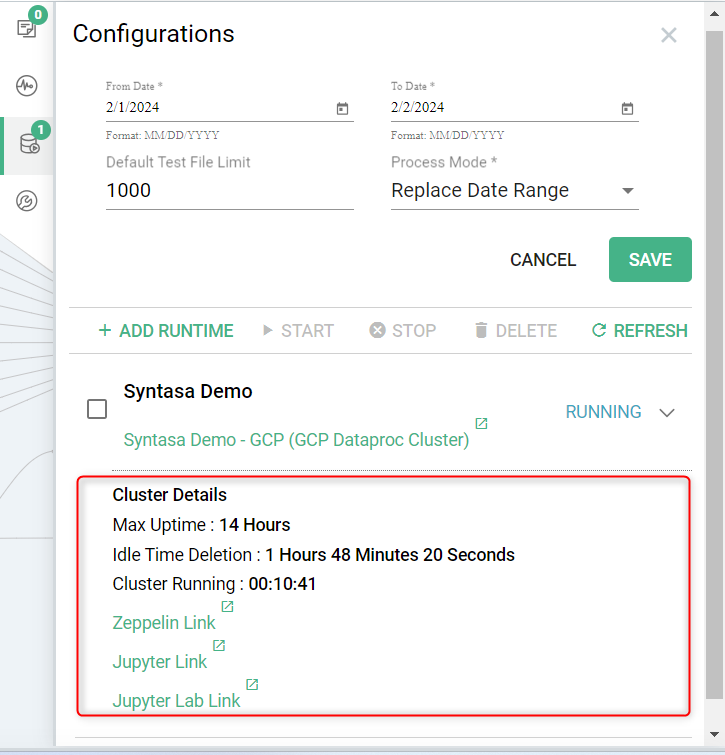Click the Default Test File Limit field
This screenshot has width=725, height=755.
229,191
